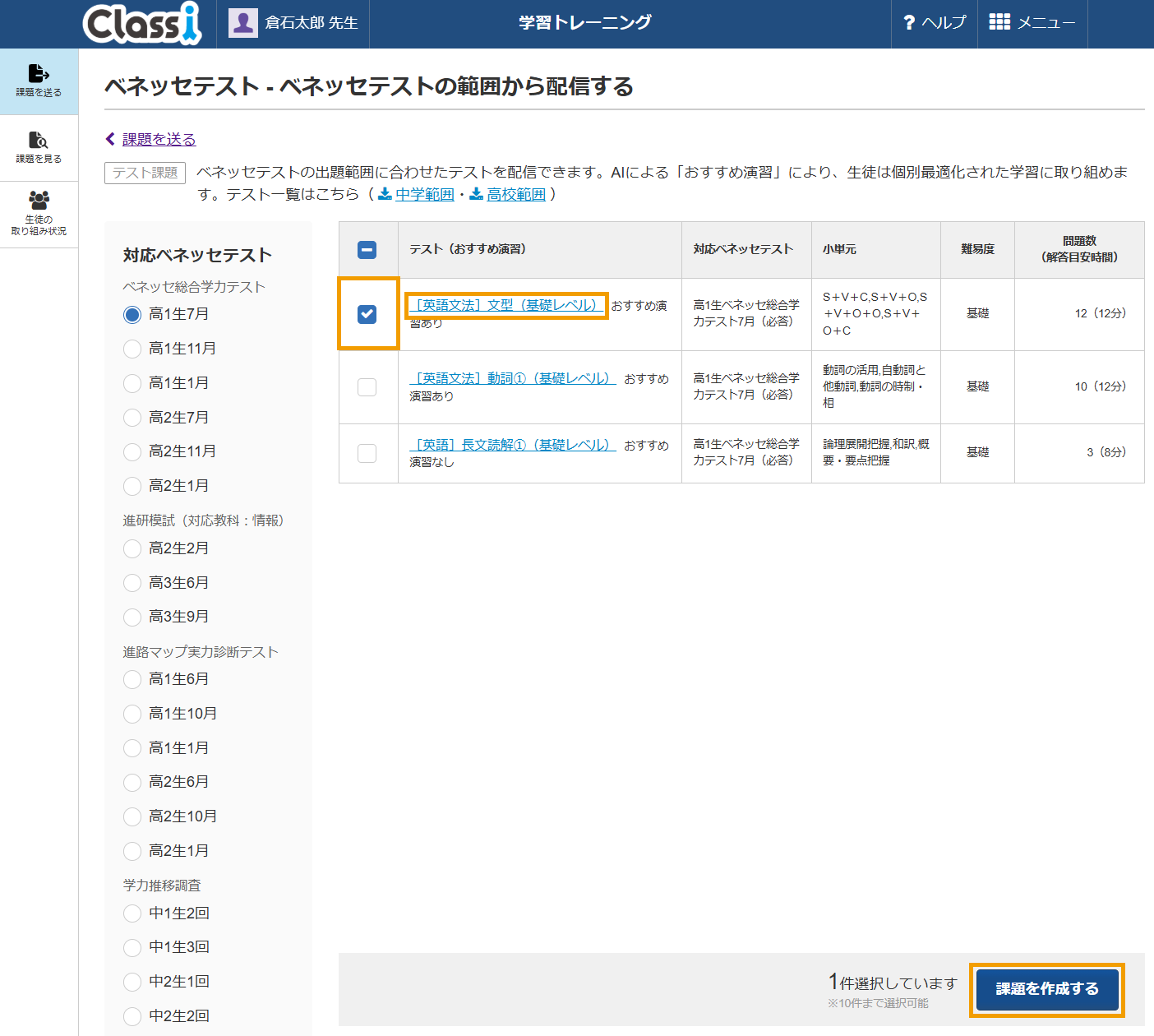Select the 中2生1回 radio button
The image size is (1154, 1036).
pyautogui.click(x=132, y=982)
